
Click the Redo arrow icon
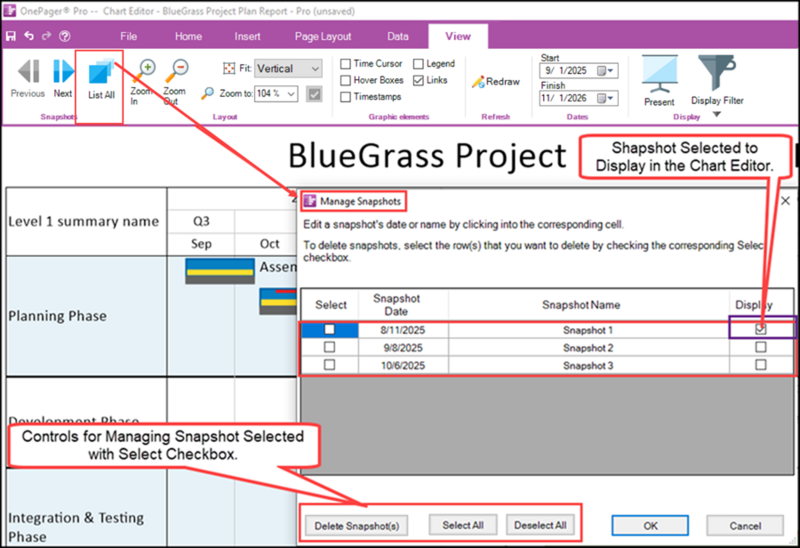coord(46,36)
